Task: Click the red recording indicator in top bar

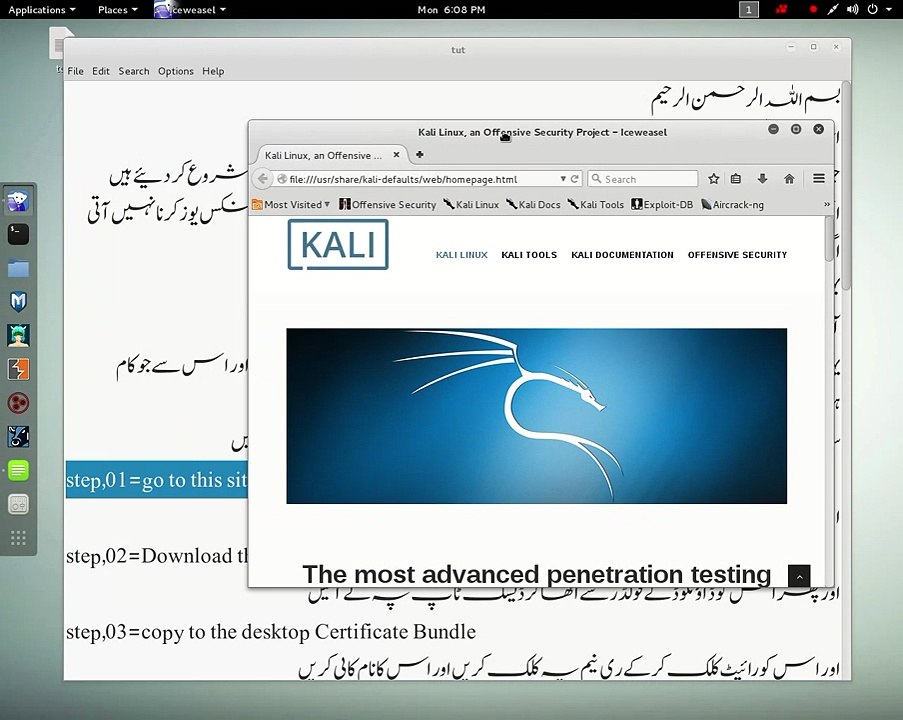Action: click(813, 9)
